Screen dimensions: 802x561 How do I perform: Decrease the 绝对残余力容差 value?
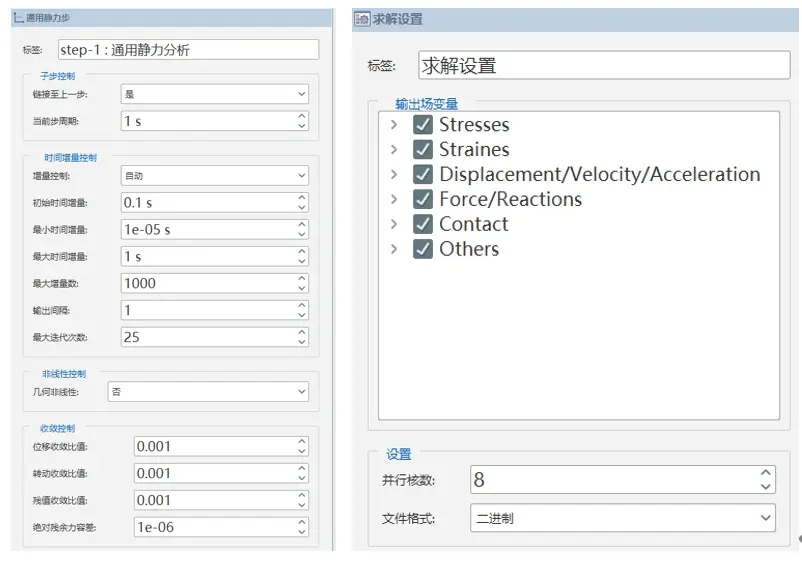click(x=302, y=532)
